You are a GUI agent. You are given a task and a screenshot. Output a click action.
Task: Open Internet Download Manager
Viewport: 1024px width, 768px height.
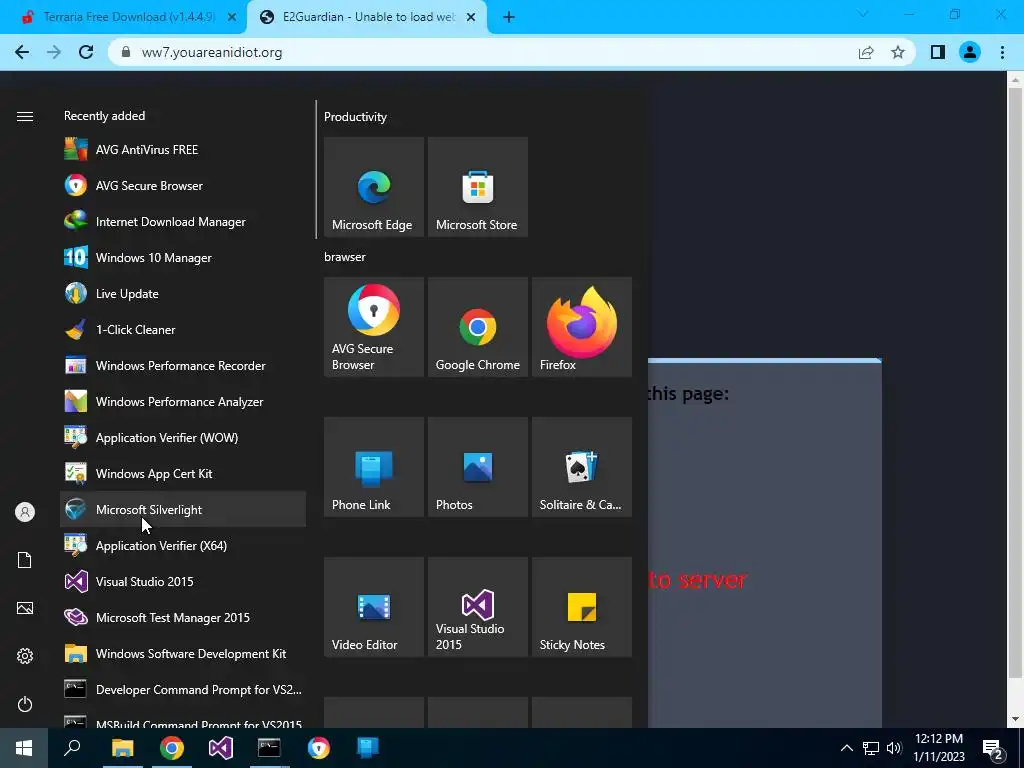[x=183, y=221]
